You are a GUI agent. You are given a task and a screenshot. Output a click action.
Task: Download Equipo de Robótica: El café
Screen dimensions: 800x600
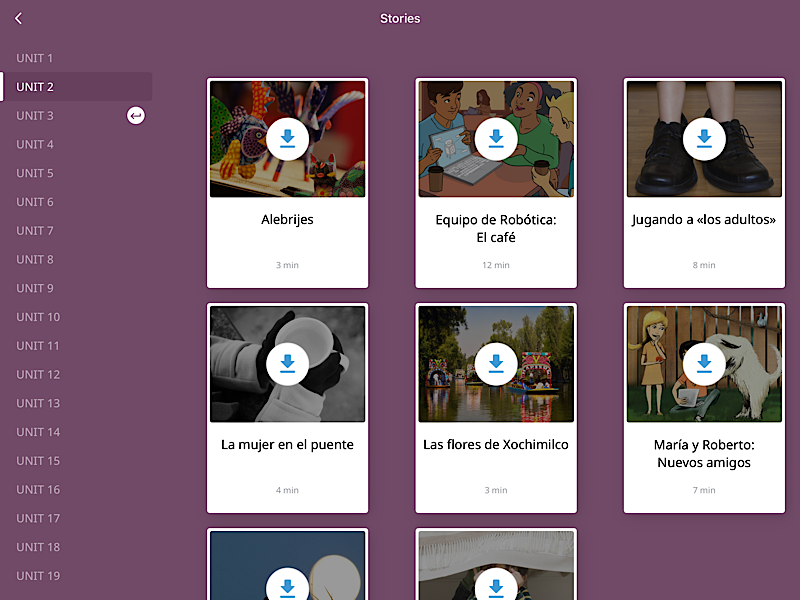coord(496,139)
